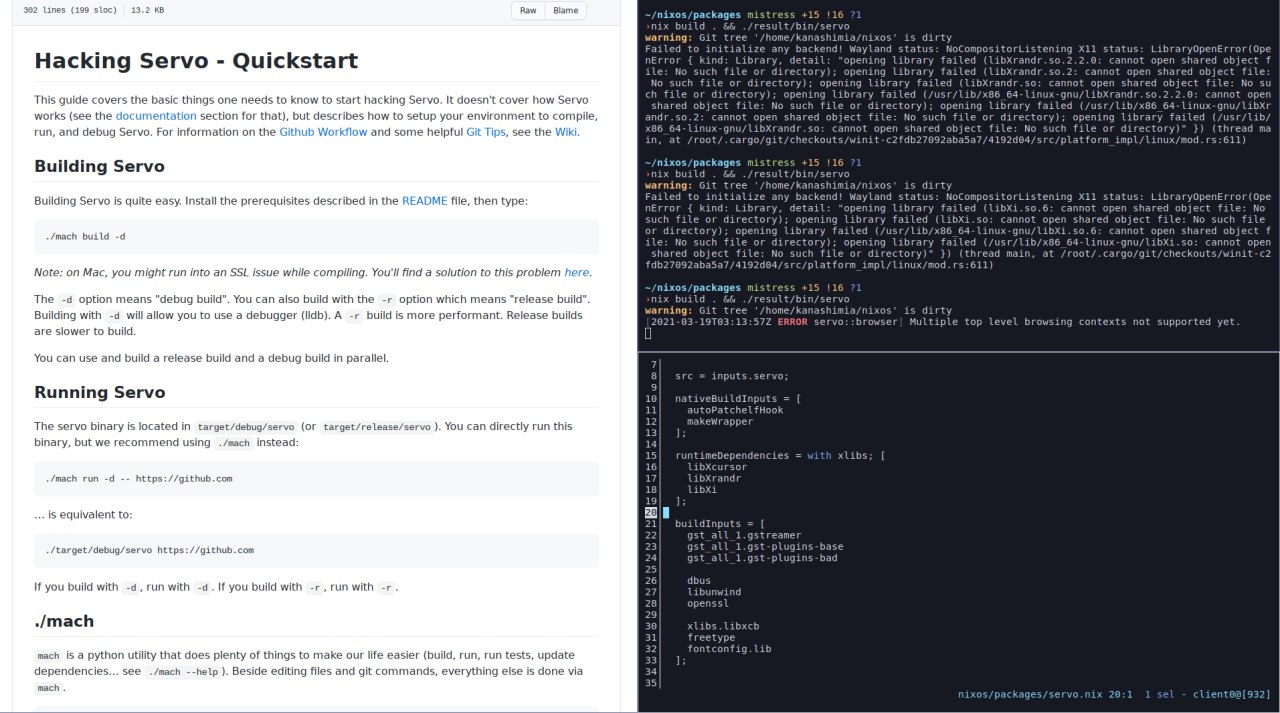Click the Blame button
Screen dimensions: 1280x713
566,10
